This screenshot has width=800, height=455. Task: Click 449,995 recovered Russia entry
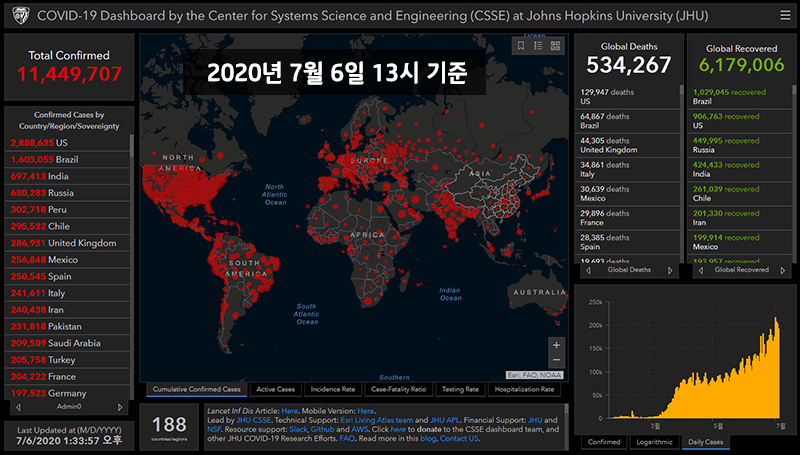pyautogui.click(x=740, y=145)
